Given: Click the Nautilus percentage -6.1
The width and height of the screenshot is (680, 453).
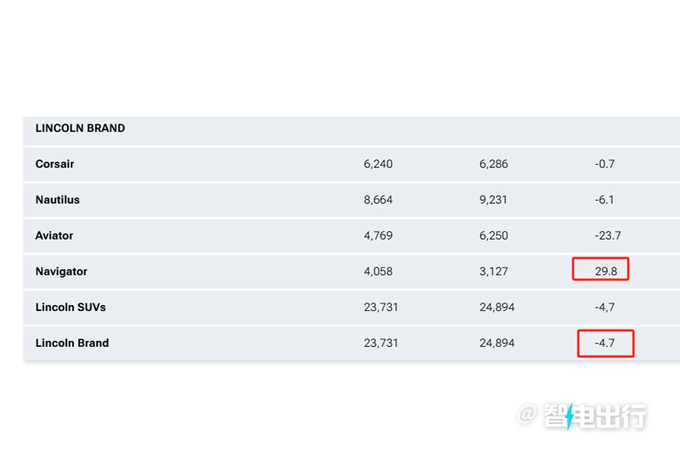Looking at the screenshot, I should click(x=605, y=200).
